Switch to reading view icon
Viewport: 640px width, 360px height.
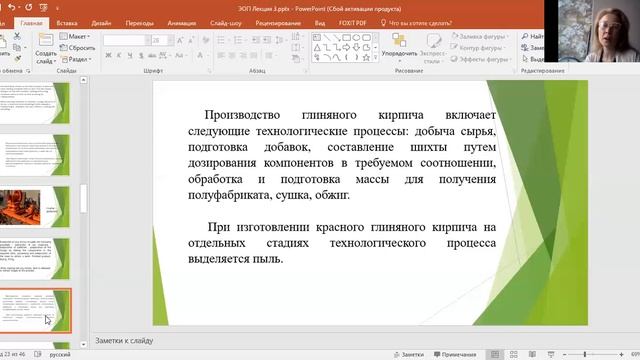(x=532, y=354)
